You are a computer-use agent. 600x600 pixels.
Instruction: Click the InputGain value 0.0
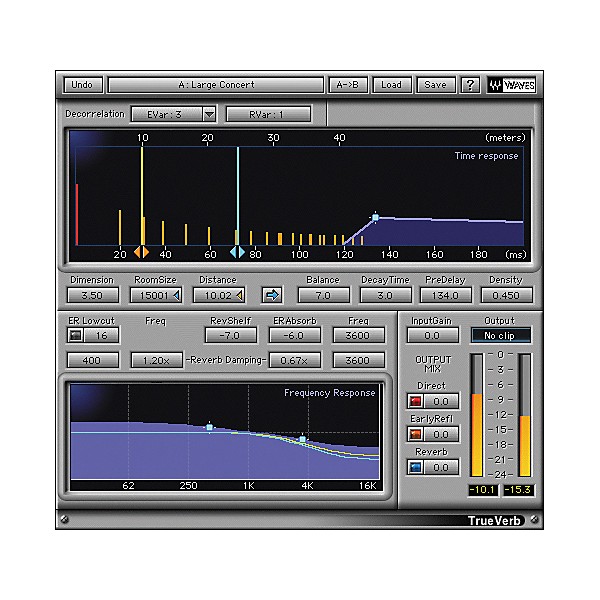coord(432,336)
